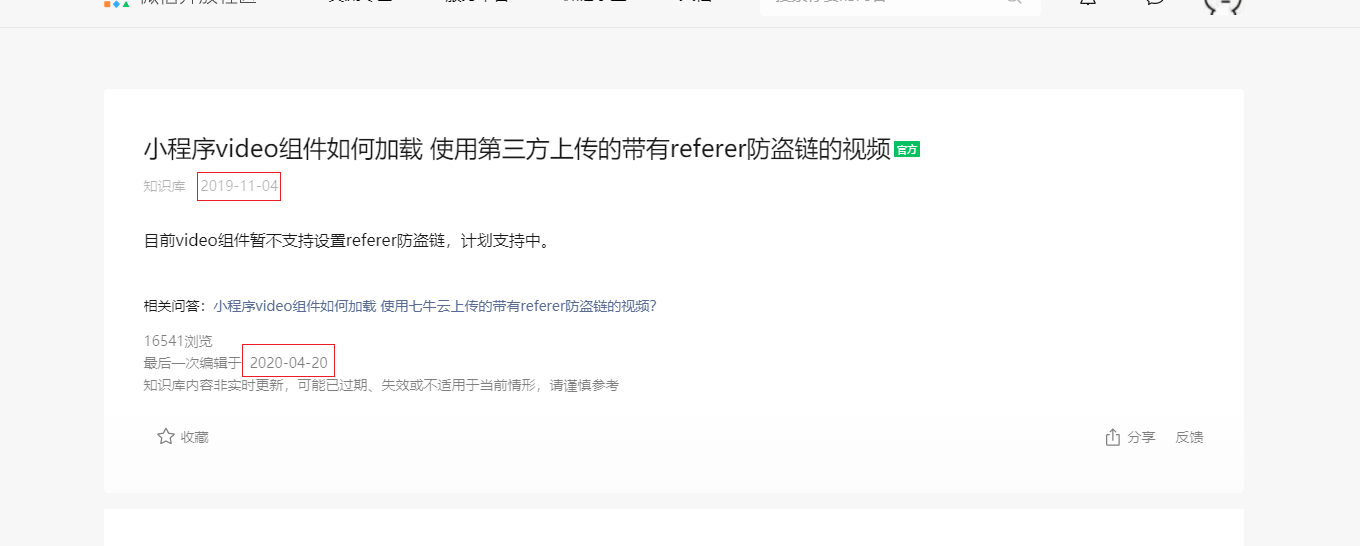Open the community name text beside logo
The height and width of the screenshot is (546, 1360).
198,3
